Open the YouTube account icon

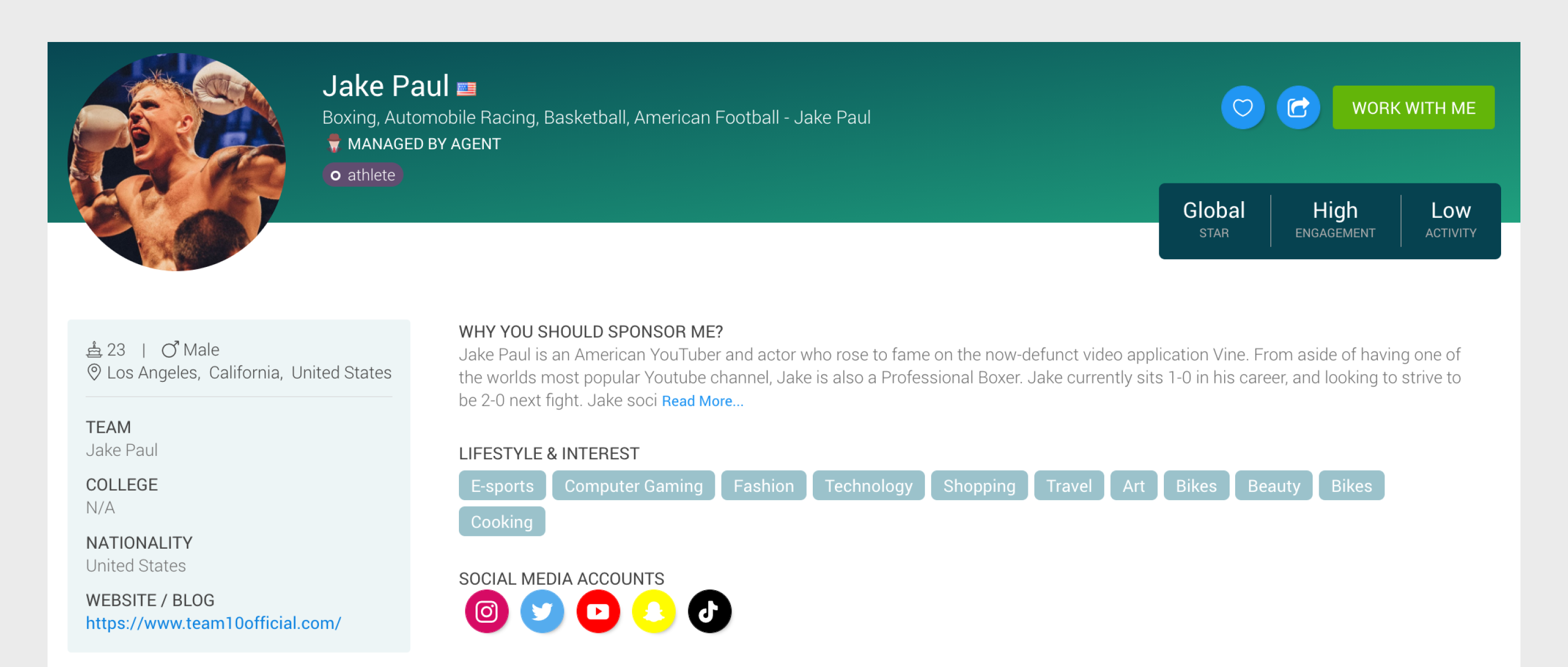[598, 611]
